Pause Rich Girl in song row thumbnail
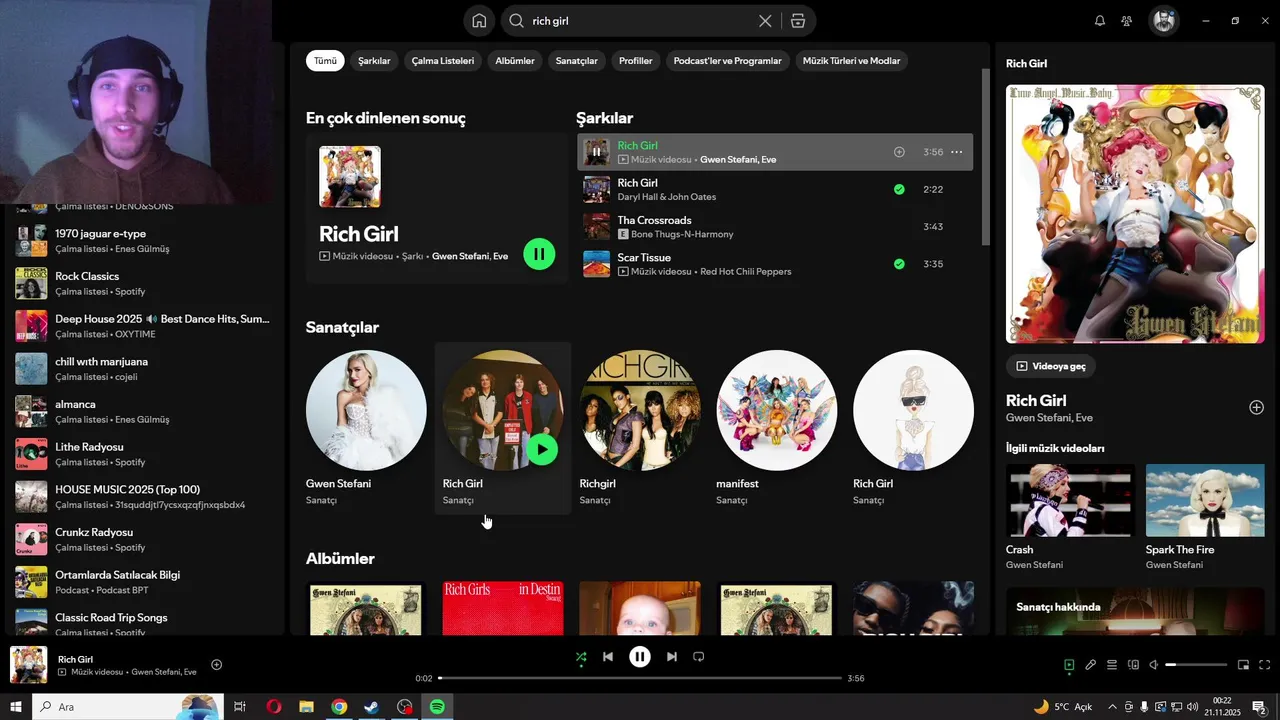The width and height of the screenshot is (1280, 720). [x=596, y=152]
